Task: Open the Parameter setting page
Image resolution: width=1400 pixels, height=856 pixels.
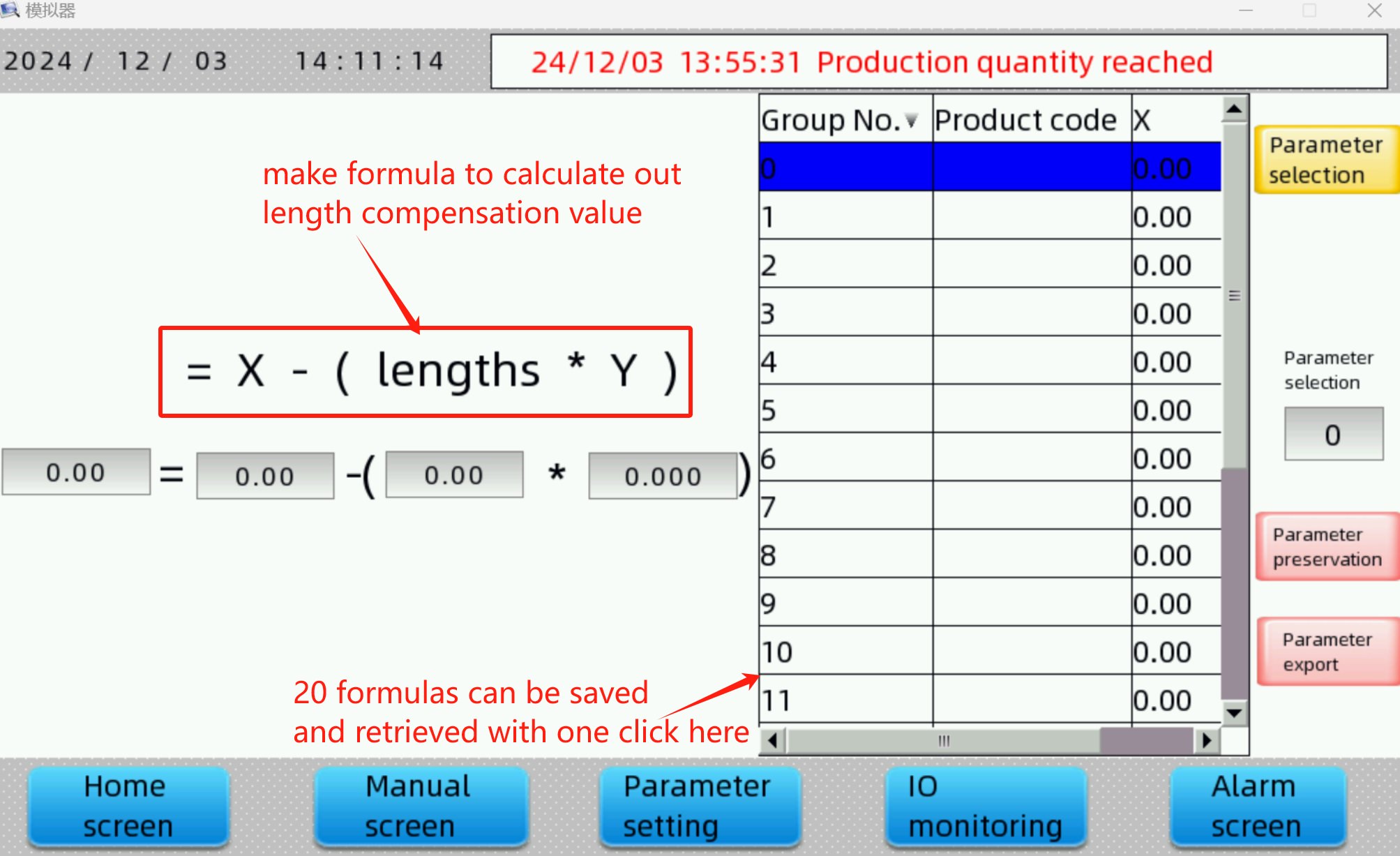Action: click(700, 806)
